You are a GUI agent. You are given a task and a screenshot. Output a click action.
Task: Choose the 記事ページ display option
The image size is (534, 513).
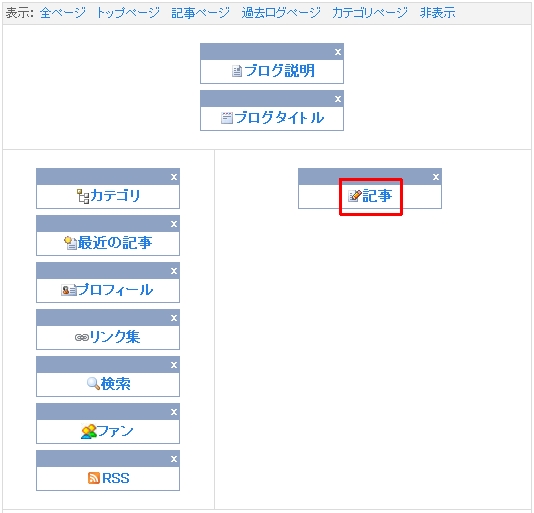(x=200, y=13)
